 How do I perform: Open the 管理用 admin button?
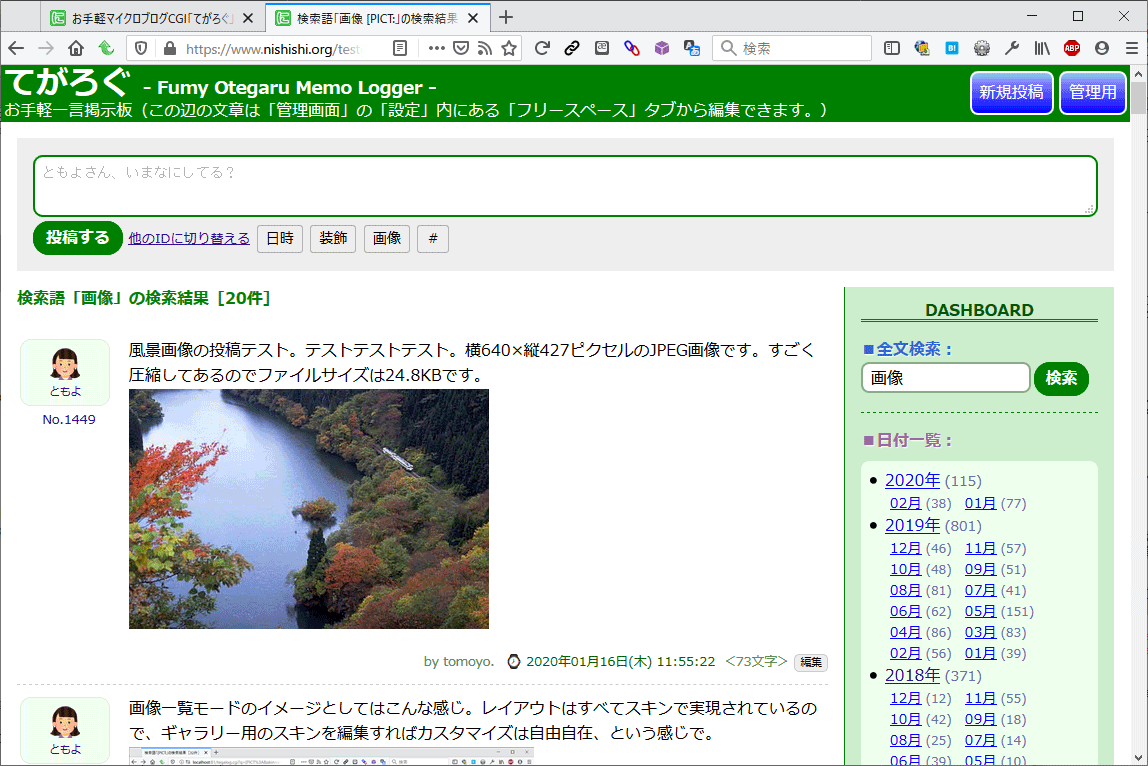coord(1092,93)
